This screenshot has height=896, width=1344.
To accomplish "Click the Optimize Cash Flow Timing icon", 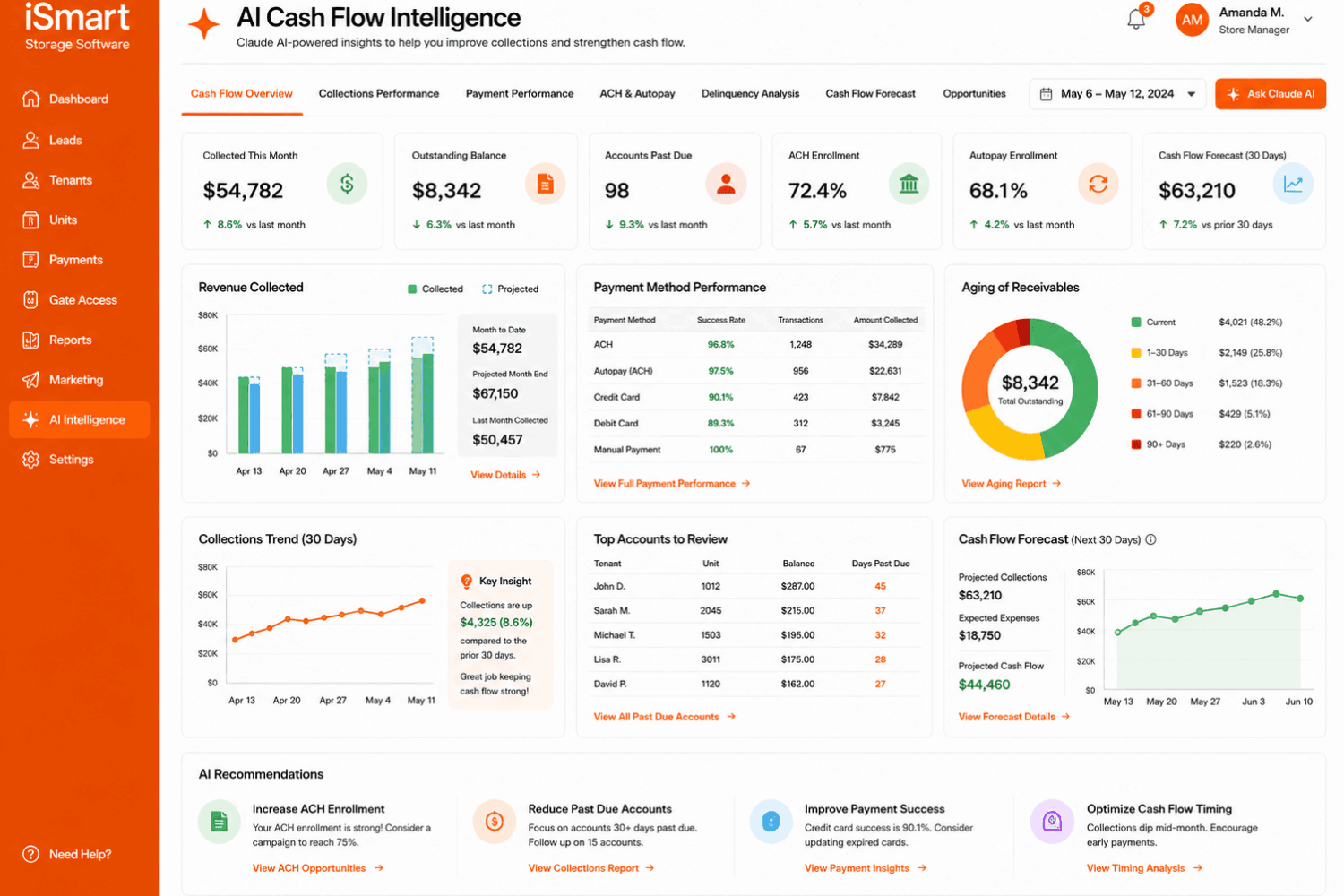I will coord(1053,822).
